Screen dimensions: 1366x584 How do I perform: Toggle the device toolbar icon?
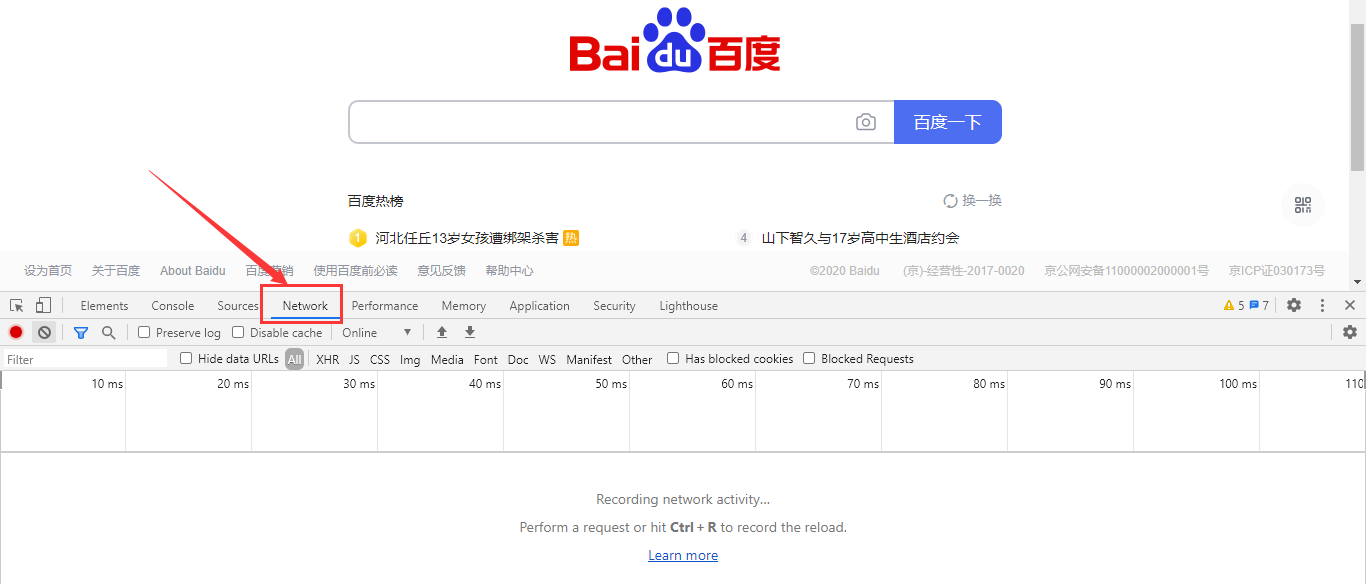(43, 305)
